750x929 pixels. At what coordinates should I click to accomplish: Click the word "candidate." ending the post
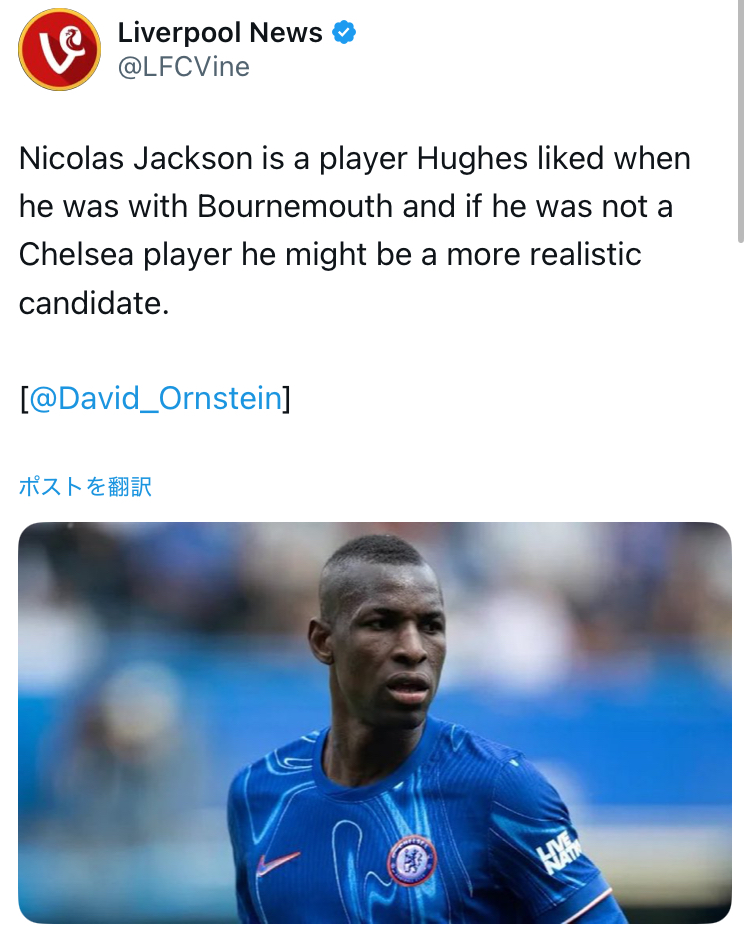click(94, 302)
